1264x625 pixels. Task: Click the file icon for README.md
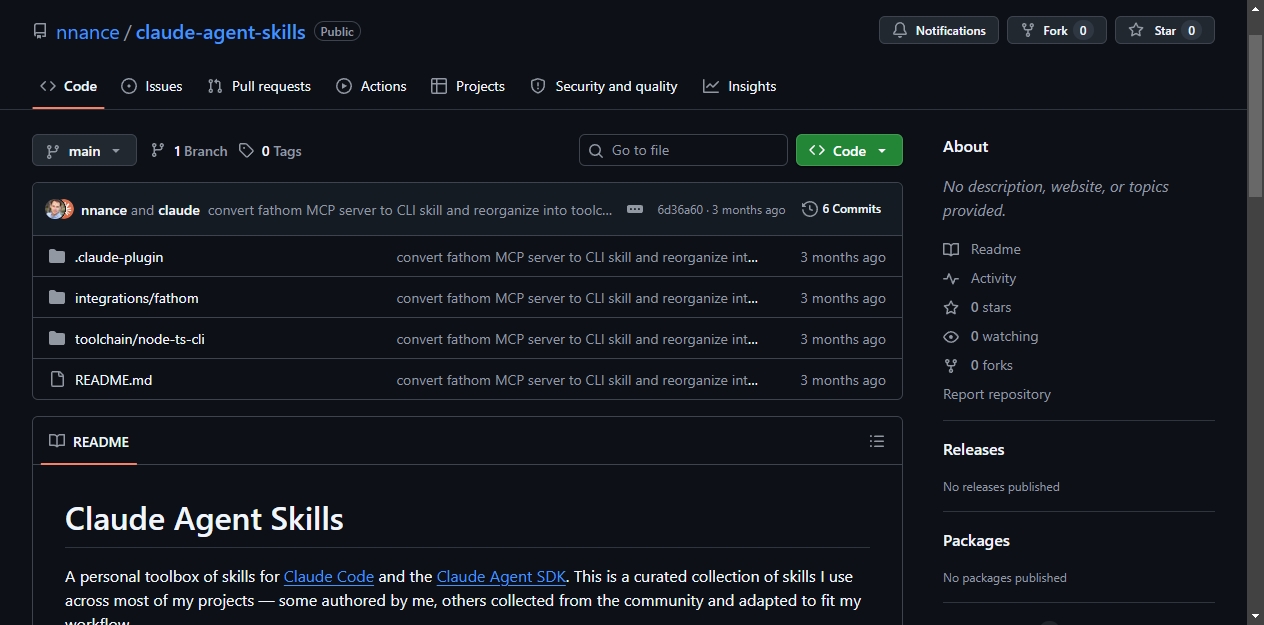click(57, 380)
